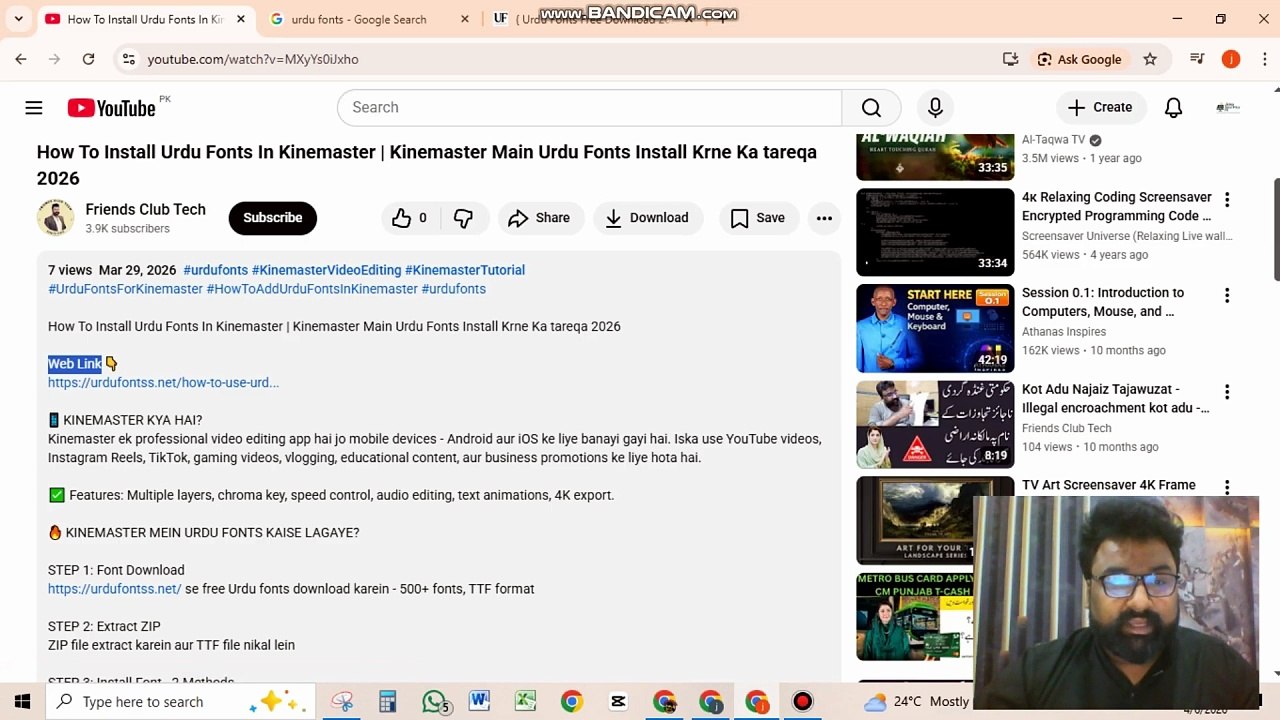Open the Athanas Inspires channel name
The image size is (1280, 720).
(1064, 332)
